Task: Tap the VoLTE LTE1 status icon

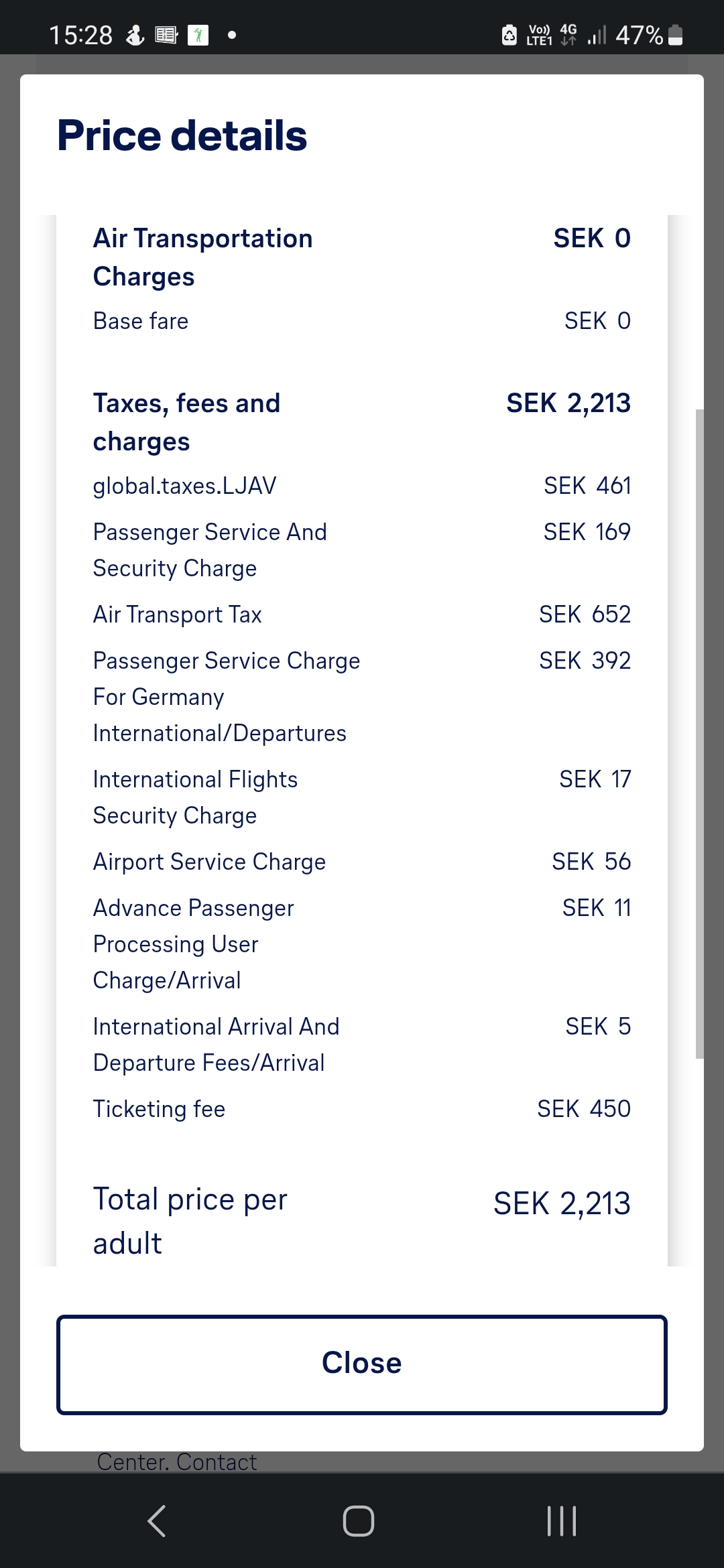Action: tap(539, 35)
